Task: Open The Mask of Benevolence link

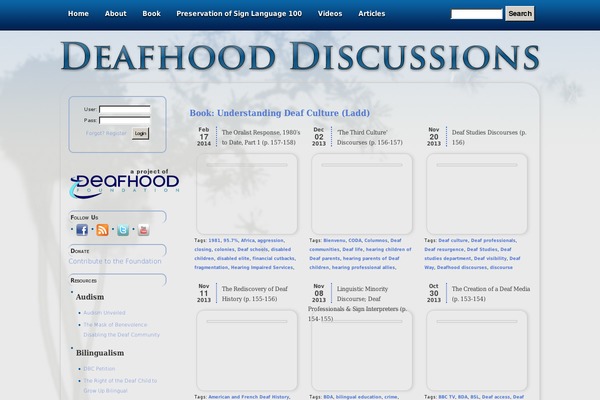Action: (121, 330)
